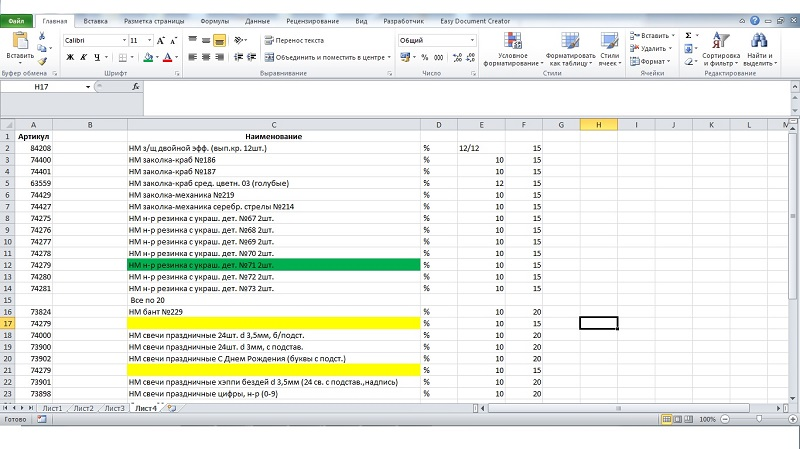Click the AutoSum sigma icon
This screenshot has width=800, height=449.
[688, 35]
